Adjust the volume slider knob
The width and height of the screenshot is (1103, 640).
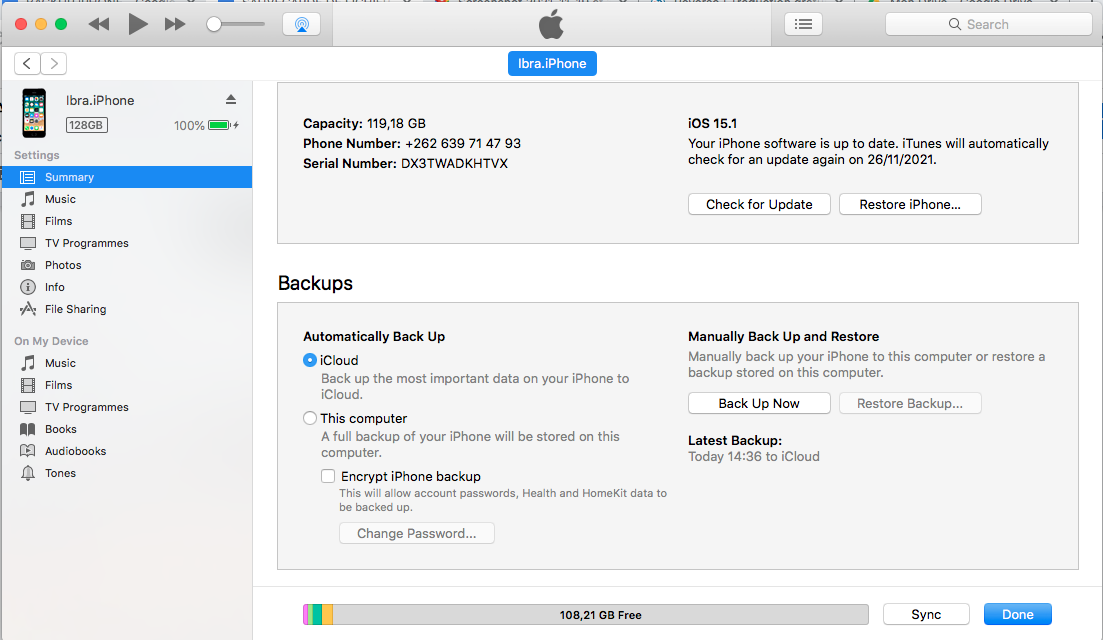(x=214, y=24)
